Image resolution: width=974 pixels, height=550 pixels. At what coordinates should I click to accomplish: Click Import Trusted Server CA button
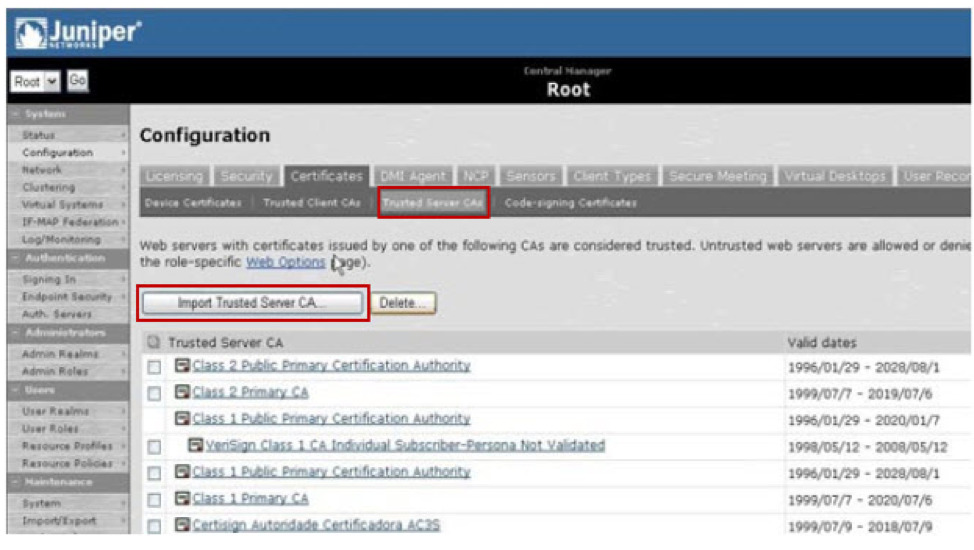coord(252,303)
